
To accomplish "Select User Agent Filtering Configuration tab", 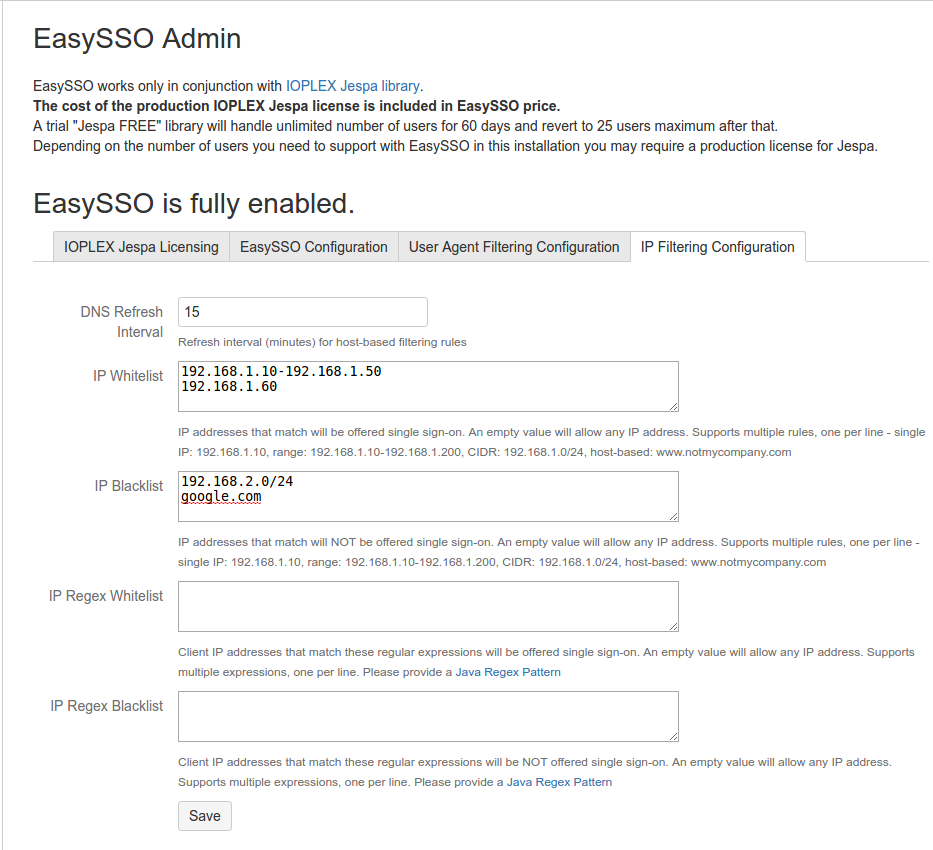I will [514, 247].
